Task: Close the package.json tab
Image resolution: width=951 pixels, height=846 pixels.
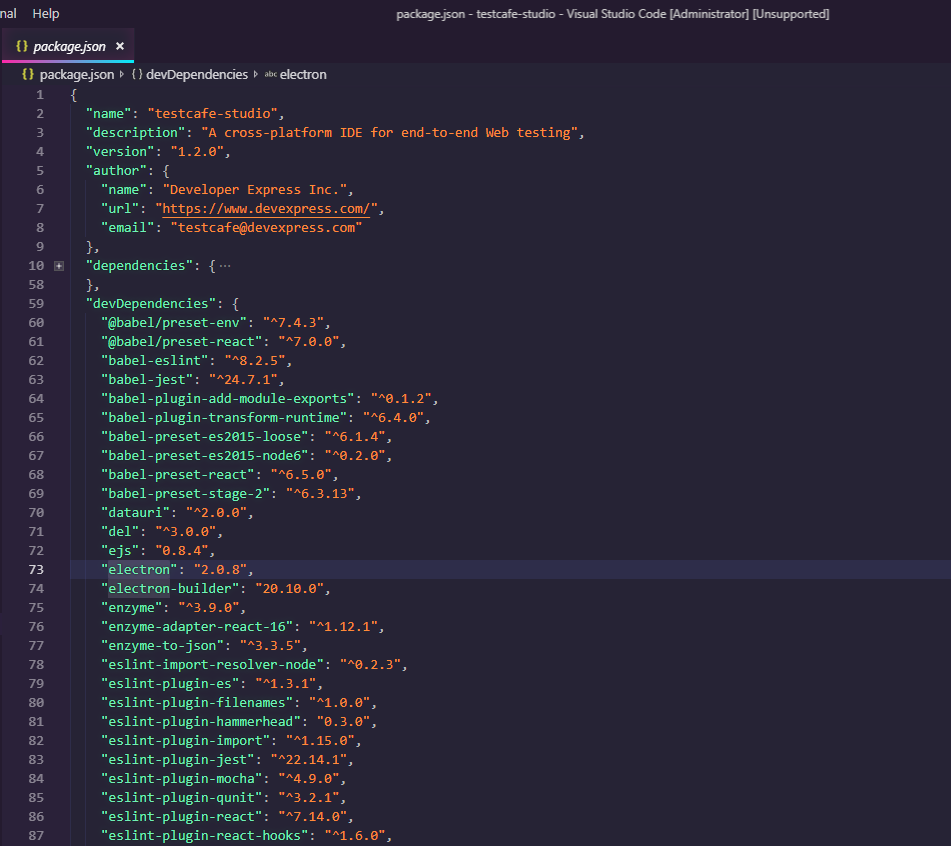Action: pyautogui.click(x=120, y=46)
